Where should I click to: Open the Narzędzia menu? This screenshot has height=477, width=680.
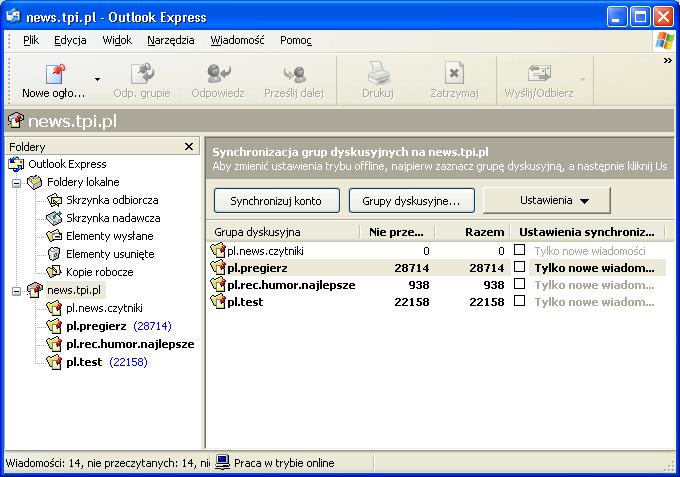(x=170, y=41)
